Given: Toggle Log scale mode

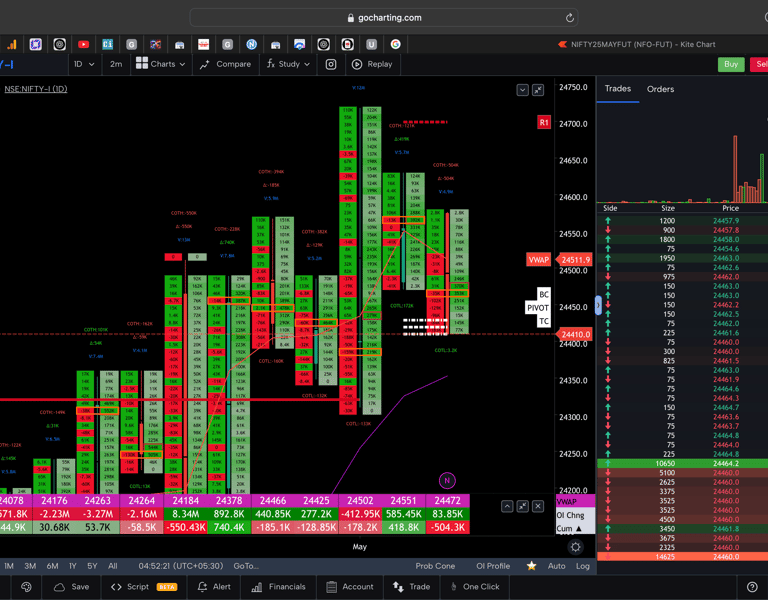Looking at the screenshot, I should (x=582, y=566).
